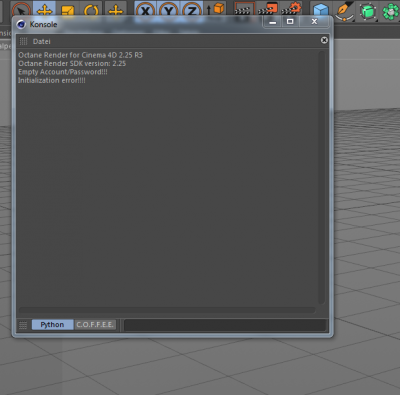Toggle X axis lock
This screenshot has height=395, width=400.
tap(146, 9)
